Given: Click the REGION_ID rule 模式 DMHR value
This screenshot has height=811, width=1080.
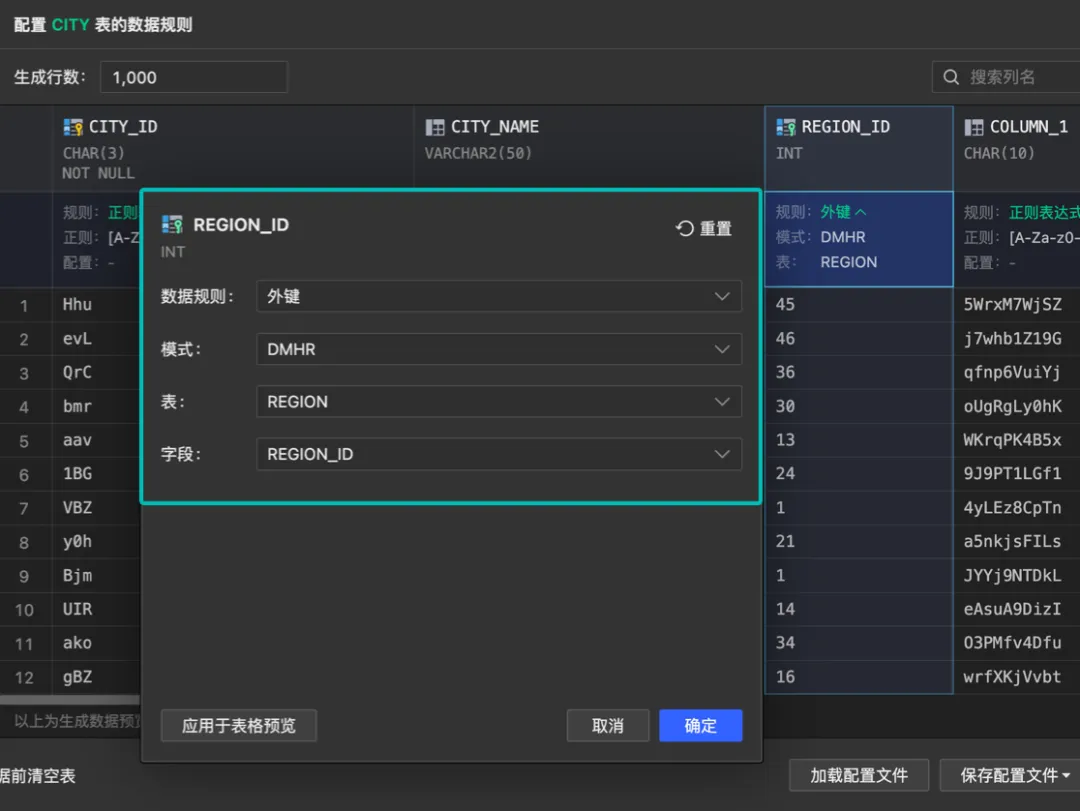Looking at the screenshot, I should click(842, 237).
